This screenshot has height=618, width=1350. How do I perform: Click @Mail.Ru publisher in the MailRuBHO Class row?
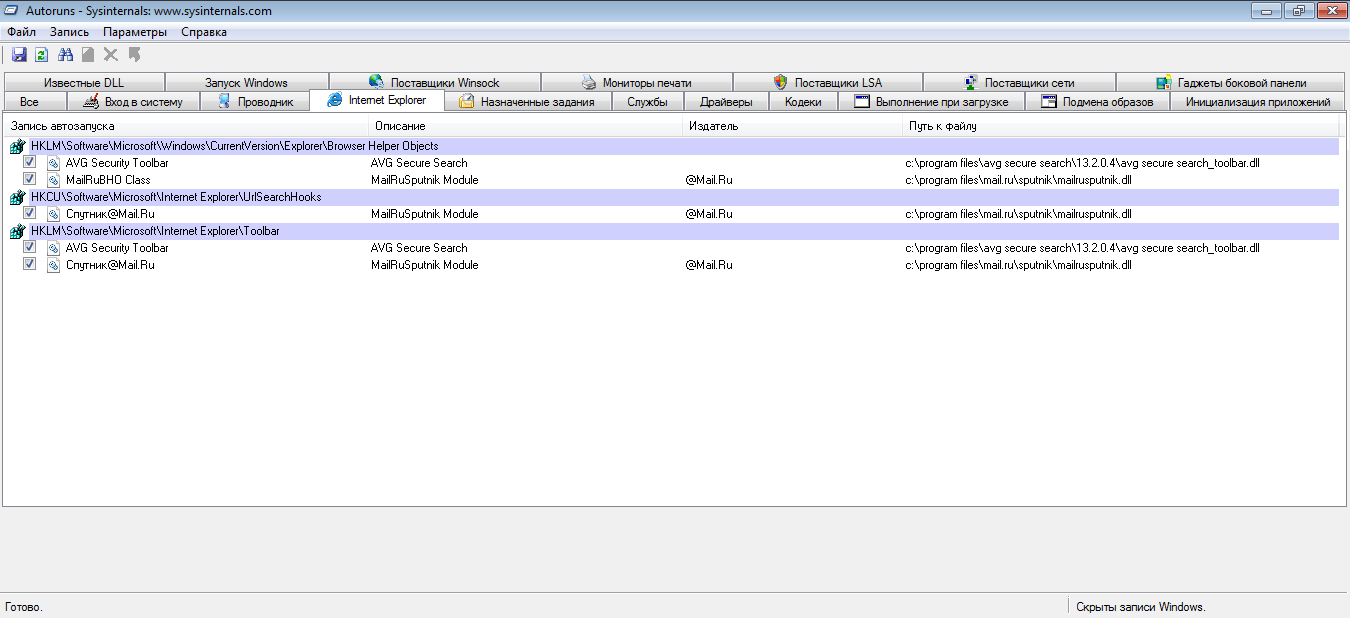tap(709, 180)
